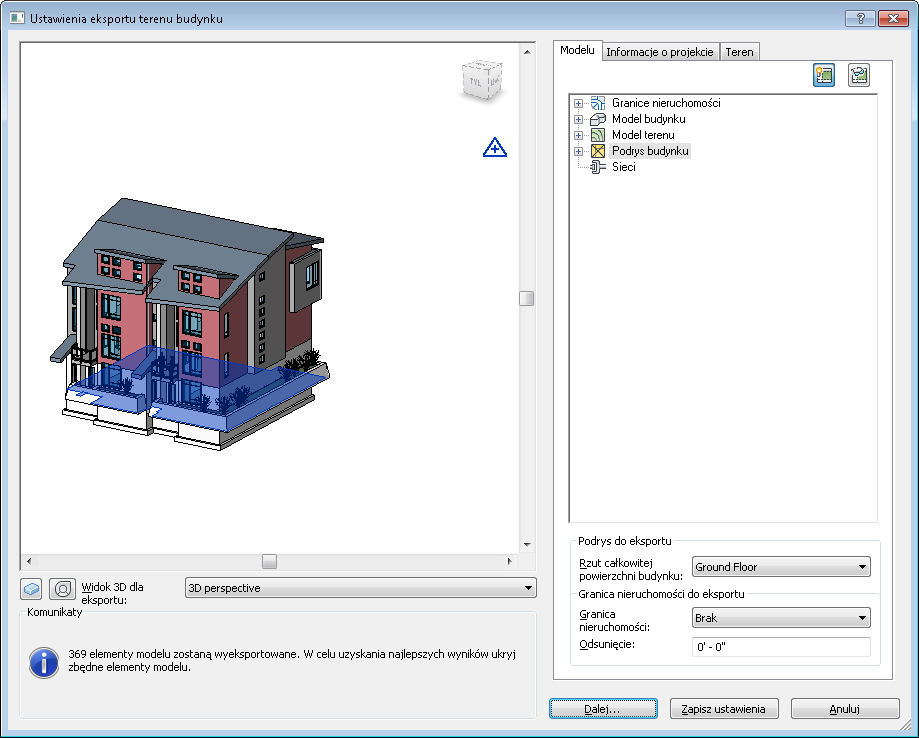The image size is (919, 738).
Task: Click the blue survey point triangle marker
Action: pos(495,147)
